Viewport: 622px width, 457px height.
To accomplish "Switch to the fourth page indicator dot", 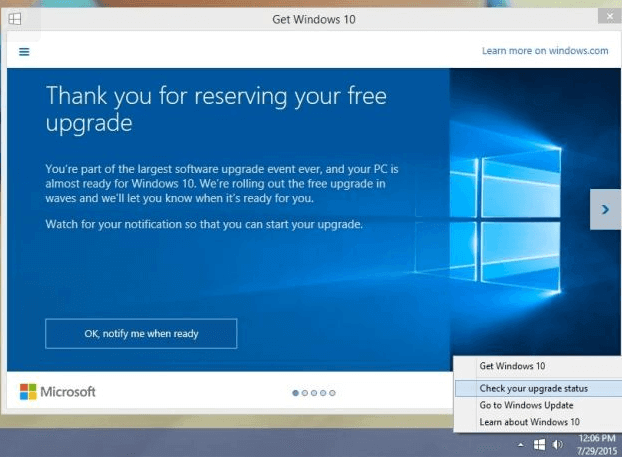I will (323, 393).
